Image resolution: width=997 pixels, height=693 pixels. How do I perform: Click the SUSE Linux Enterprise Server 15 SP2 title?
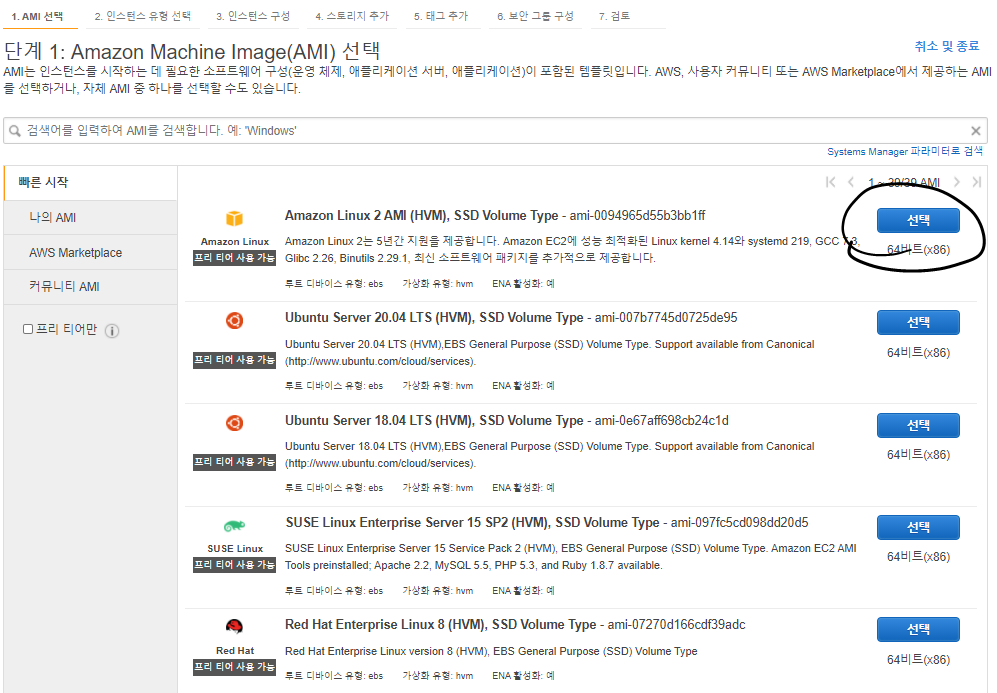tap(472, 523)
